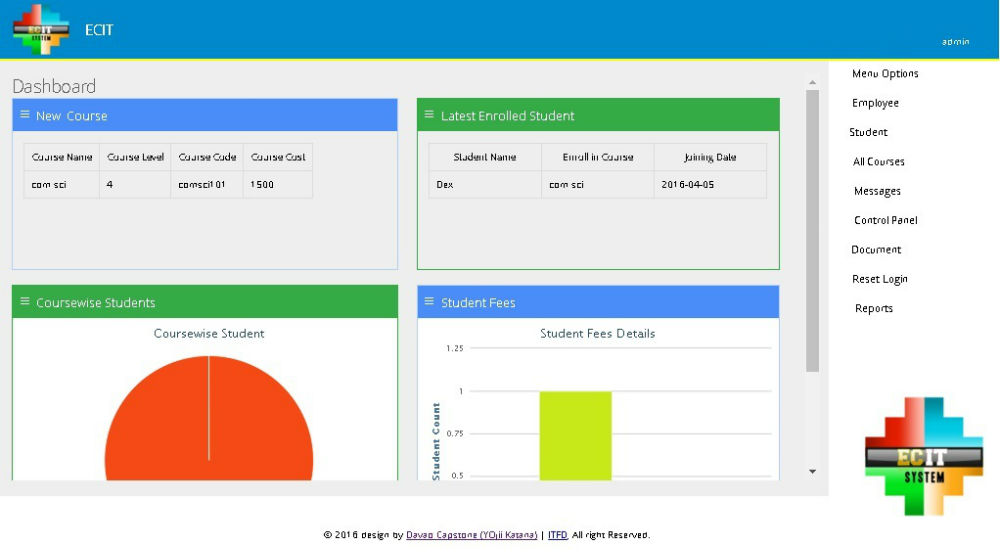Click the dashboard vertical scrollbar thumb
The image size is (1000, 560).
pos(812,230)
